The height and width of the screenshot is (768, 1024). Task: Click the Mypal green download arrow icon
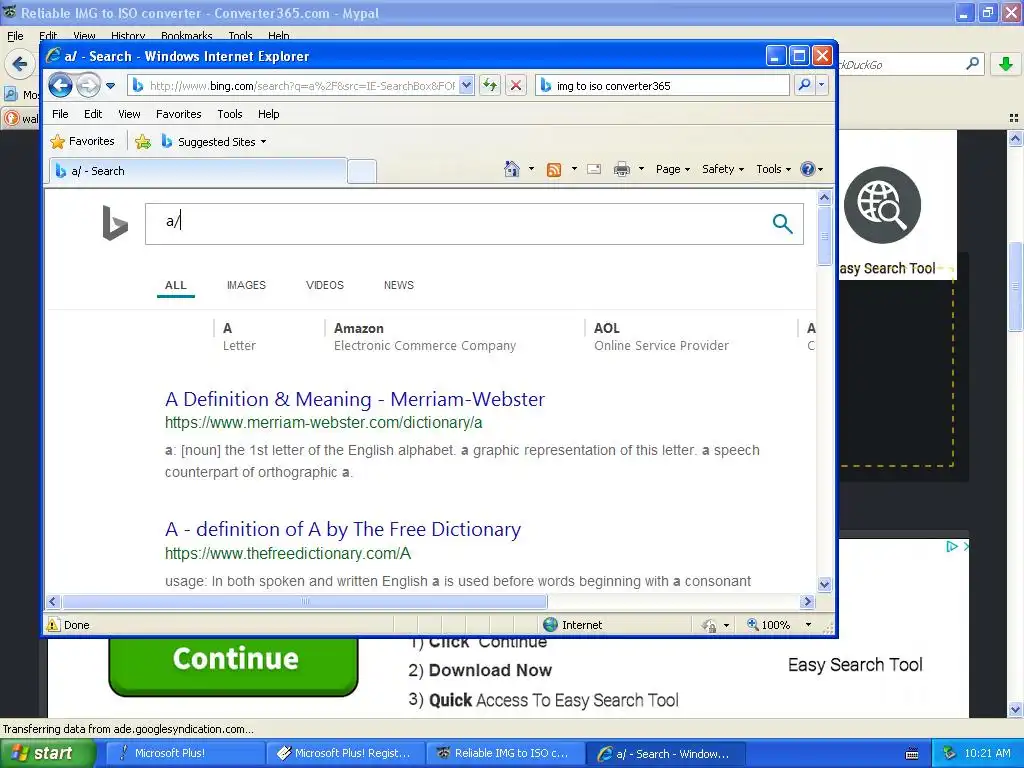pyautogui.click(x=1006, y=64)
